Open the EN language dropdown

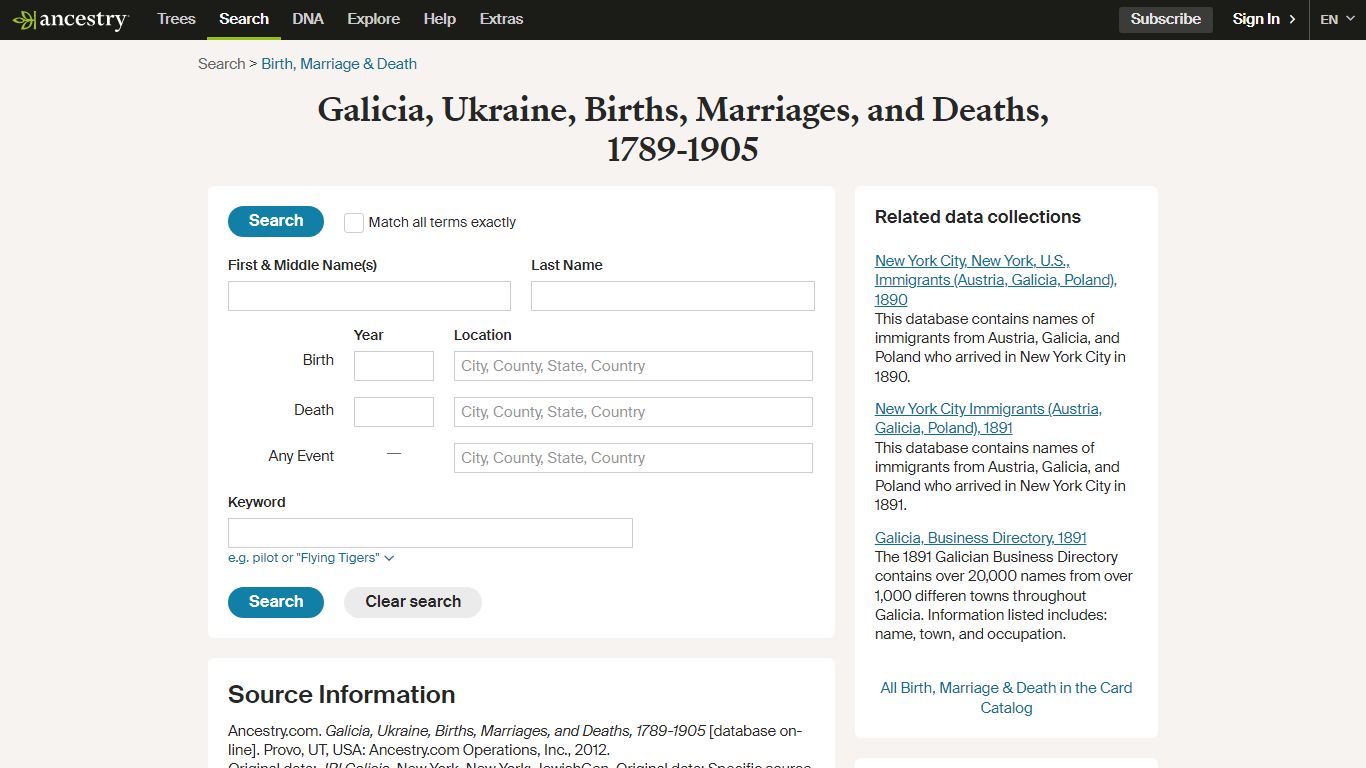point(1337,19)
